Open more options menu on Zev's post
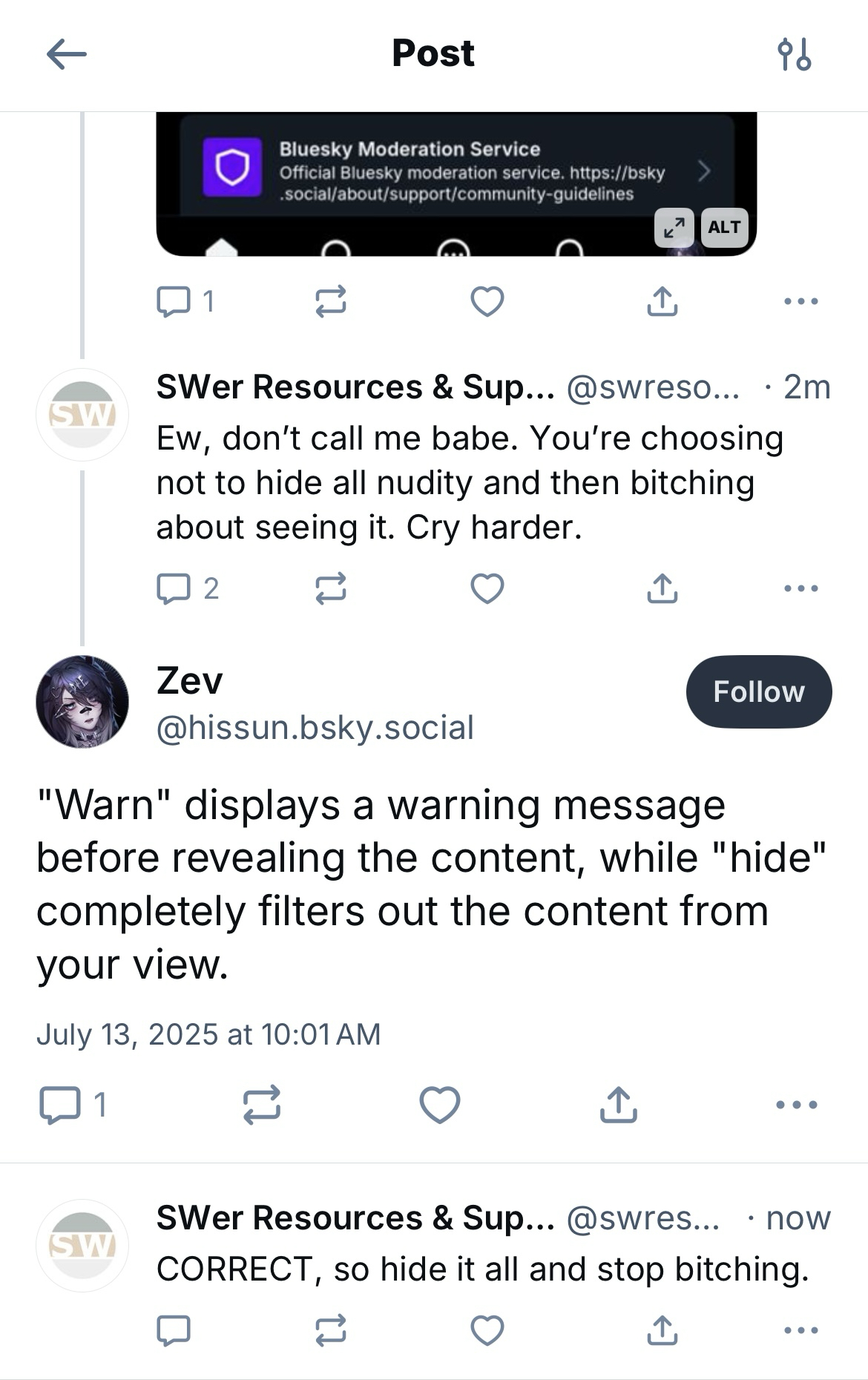The image size is (868, 1380). 797,1105
